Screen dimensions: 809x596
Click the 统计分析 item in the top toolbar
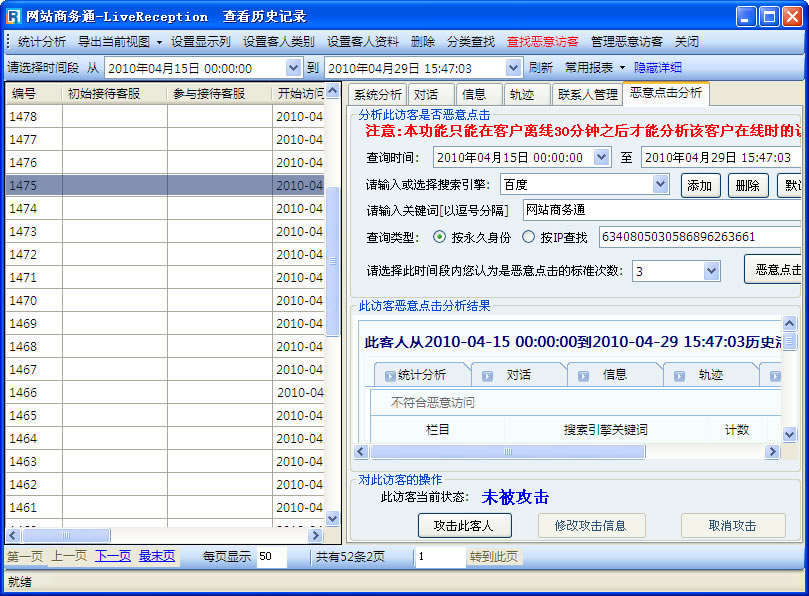coord(42,42)
